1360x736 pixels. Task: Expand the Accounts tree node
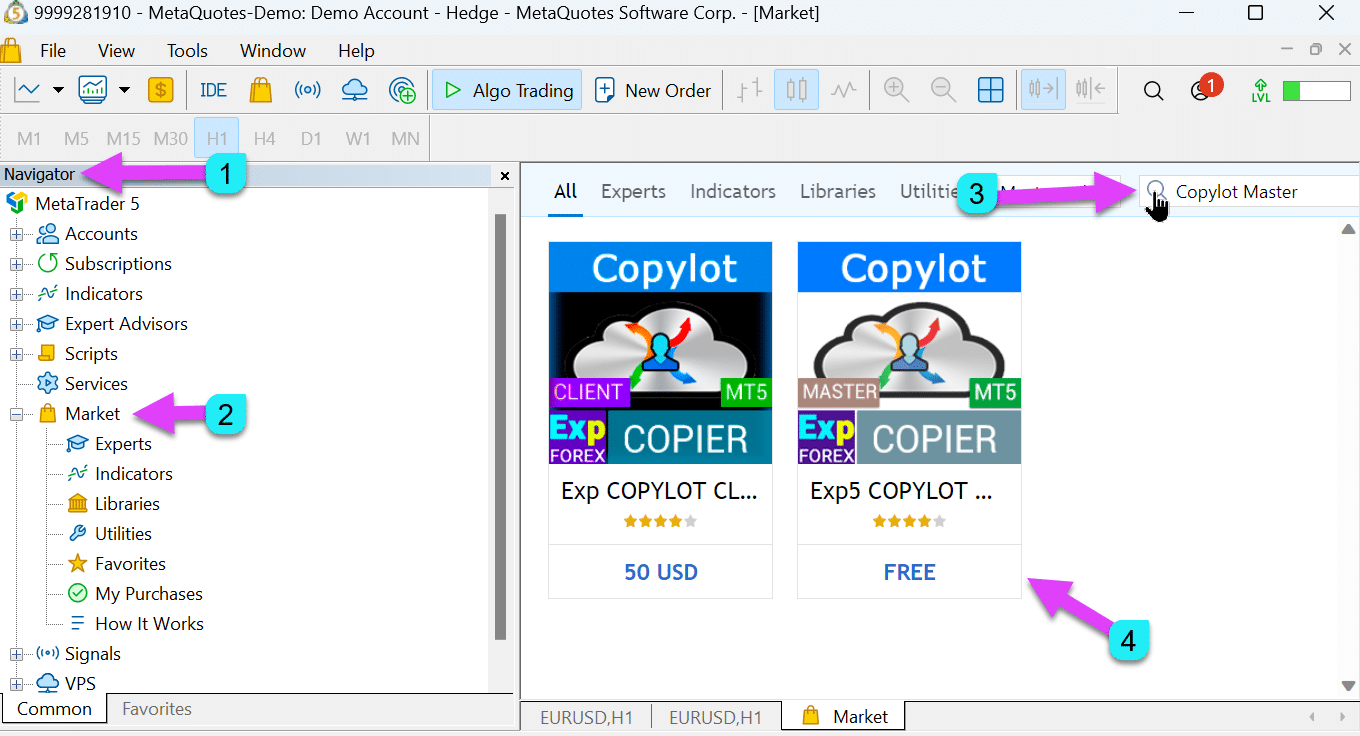point(16,235)
